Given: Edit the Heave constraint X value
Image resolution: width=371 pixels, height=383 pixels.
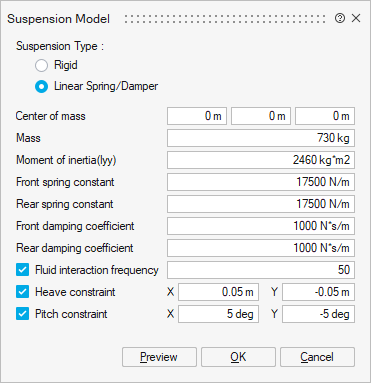Looking at the screenshot, I should (218, 292).
